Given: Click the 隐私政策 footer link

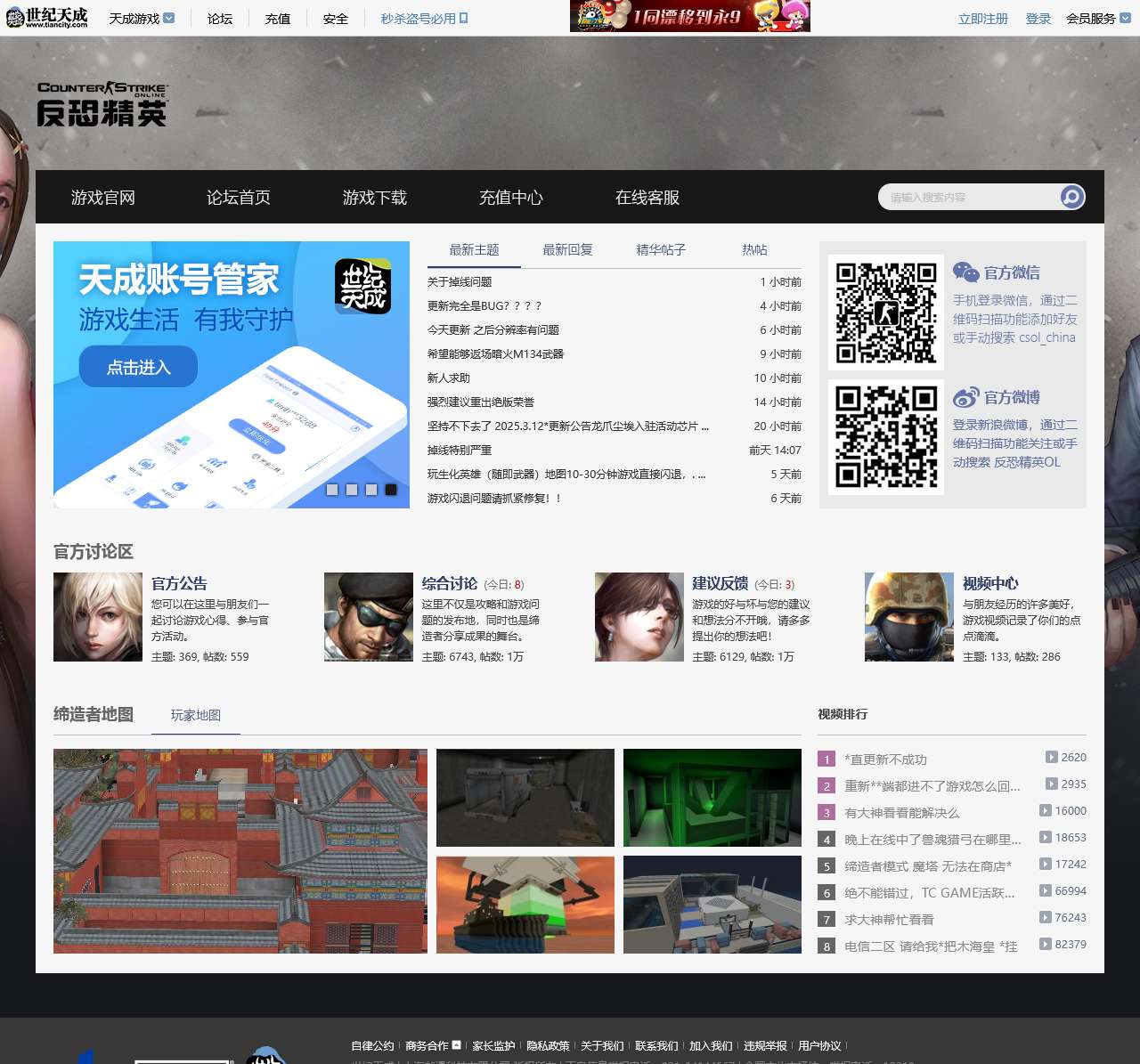Looking at the screenshot, I should [x=548, y=1045].
